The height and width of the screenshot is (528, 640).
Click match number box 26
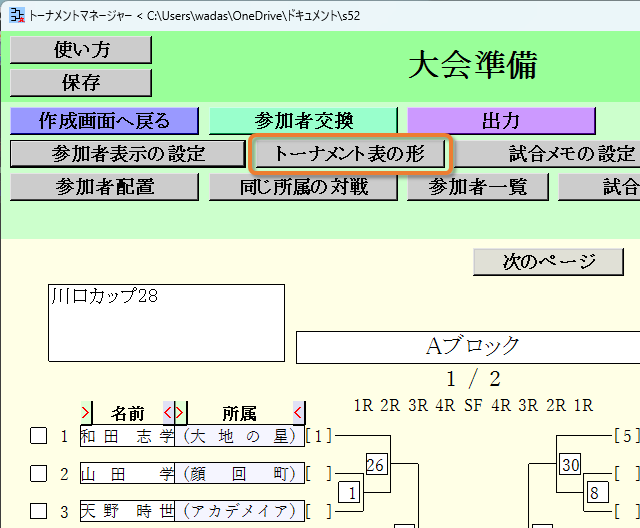coord(376,464)
